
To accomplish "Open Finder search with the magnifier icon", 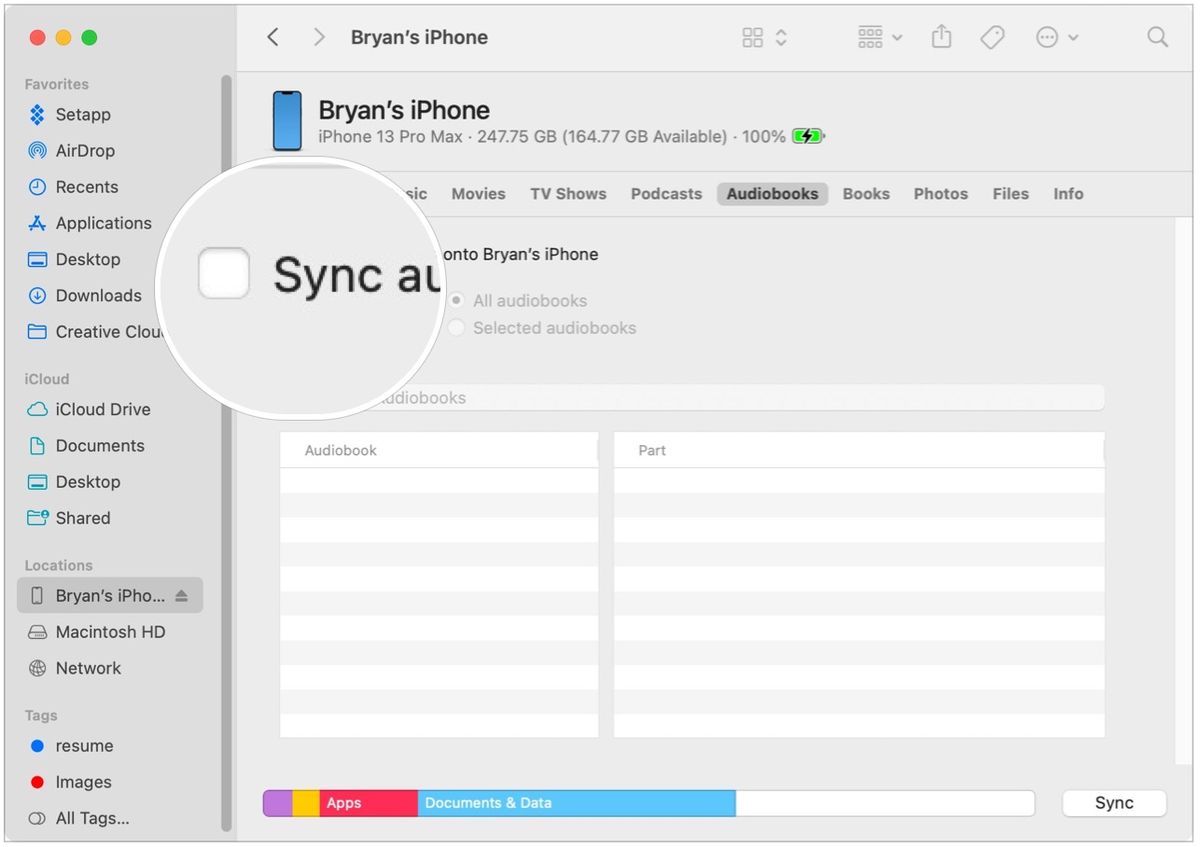I will (x=1157, y=36).
